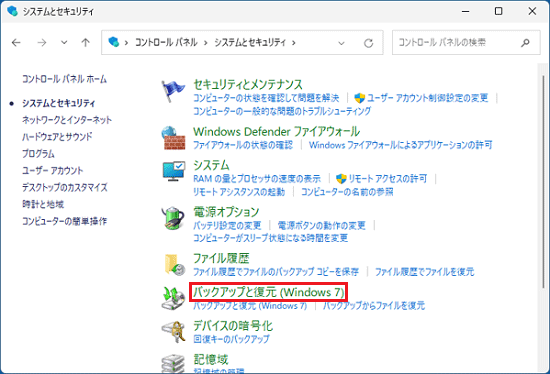Viewport: 550px width, 374px height.
Task: Open バックアップからファイルを復元
Action: pos(374,306)
